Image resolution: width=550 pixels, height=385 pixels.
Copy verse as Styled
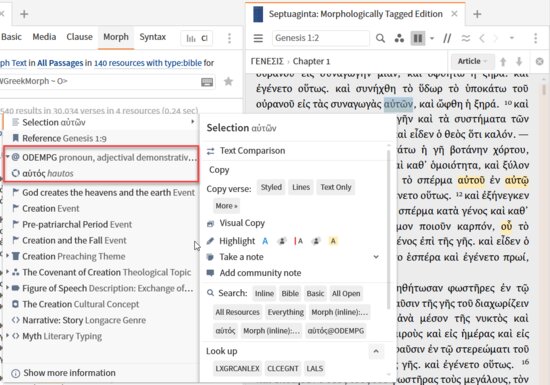(x=271, y=187)
